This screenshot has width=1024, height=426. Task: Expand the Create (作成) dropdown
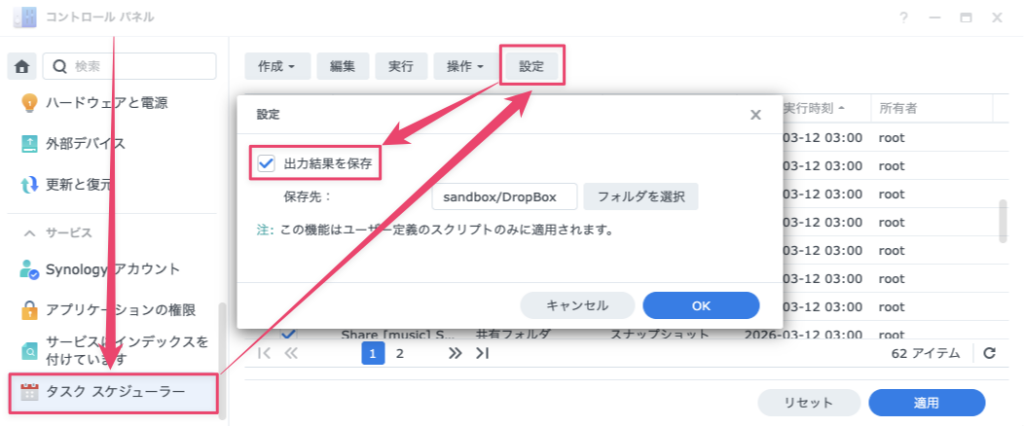pos(277,66)
